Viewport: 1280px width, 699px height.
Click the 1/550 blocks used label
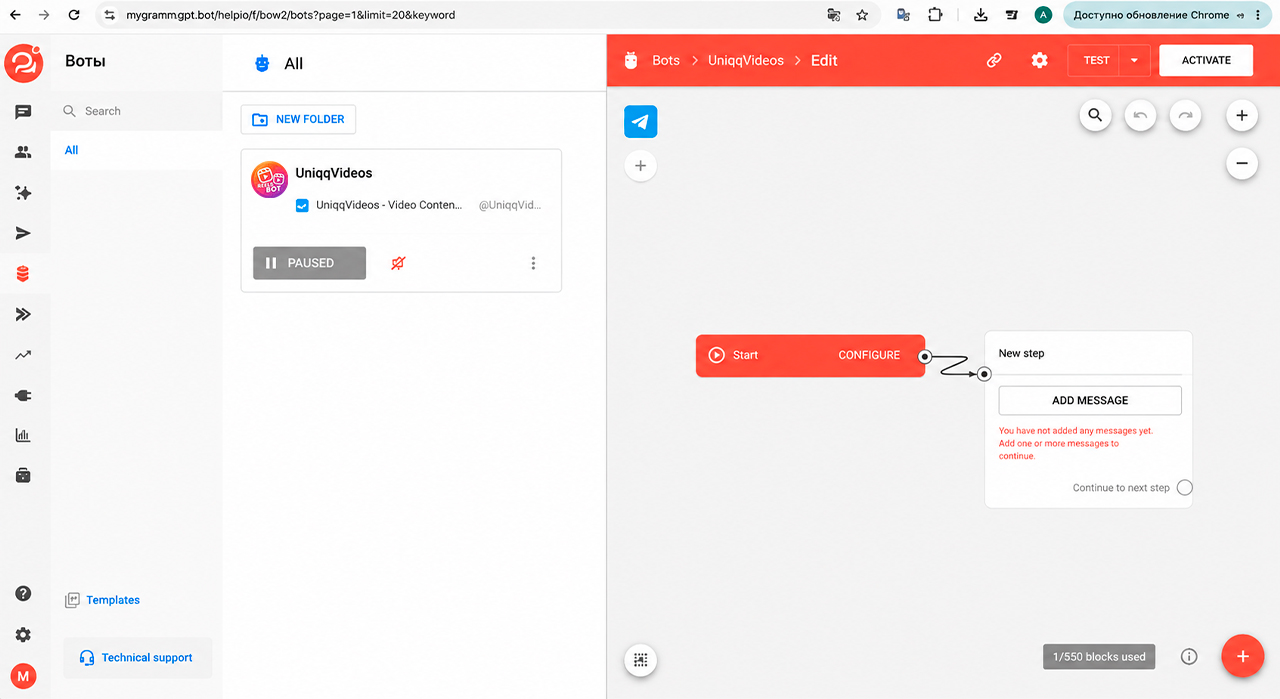coord(1099,657)
